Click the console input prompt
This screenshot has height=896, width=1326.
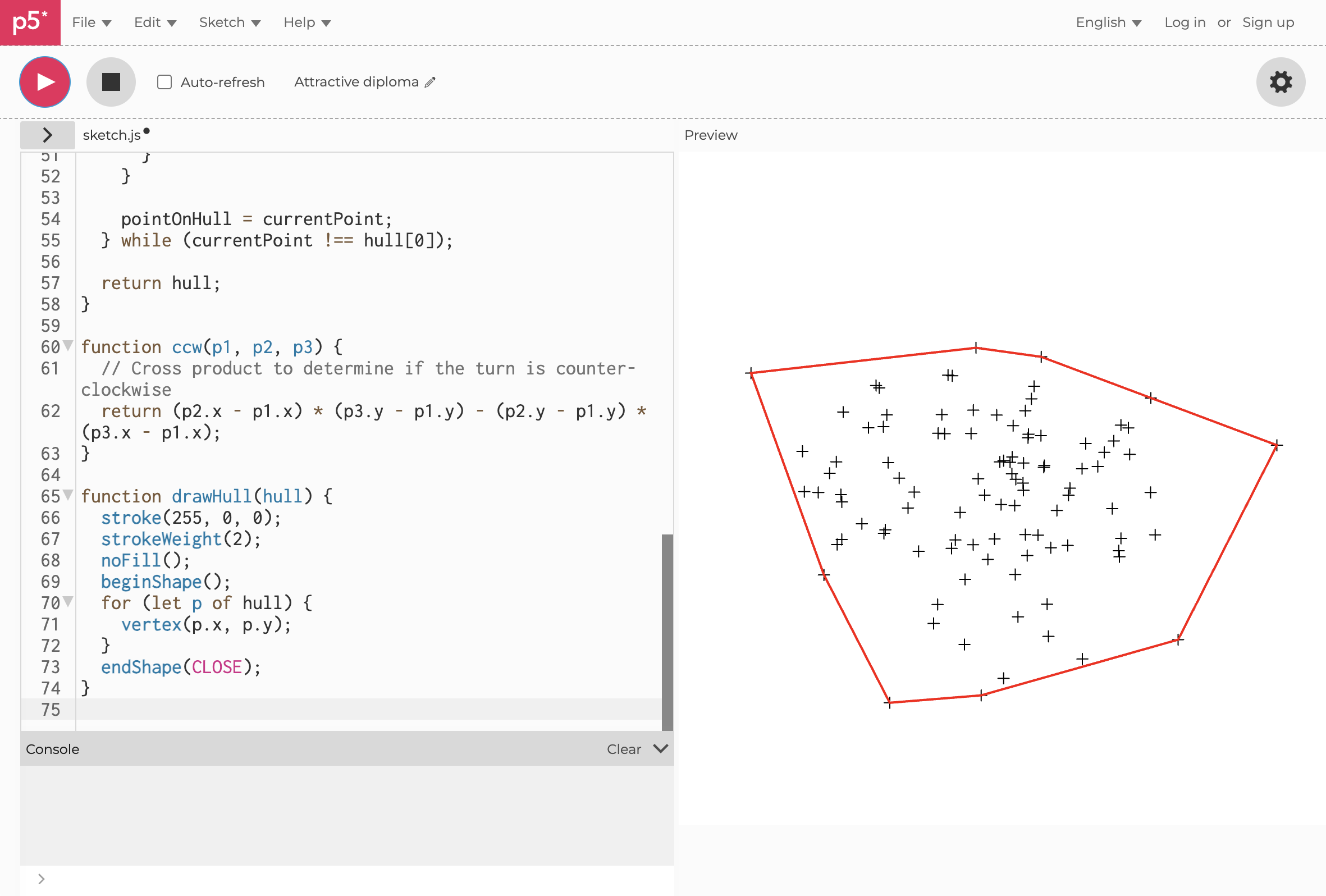point(347,880)
